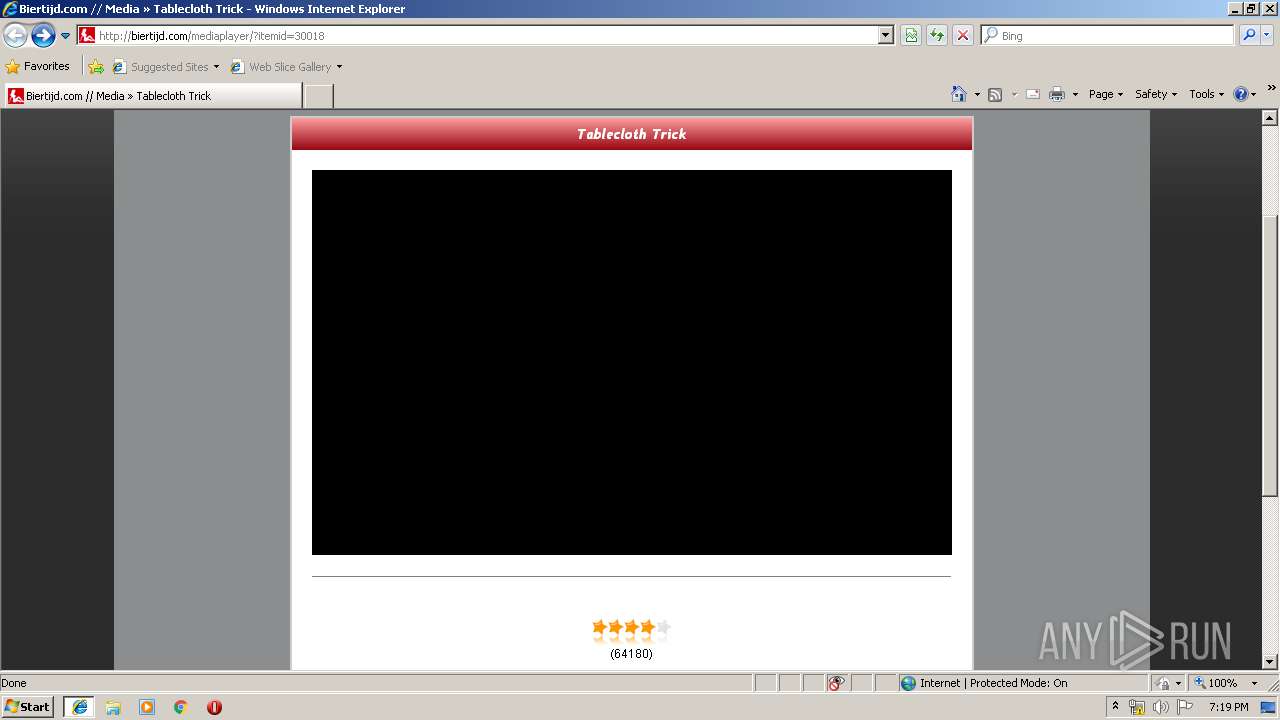Click the scroll up arrow

(x=1270, y=118)
